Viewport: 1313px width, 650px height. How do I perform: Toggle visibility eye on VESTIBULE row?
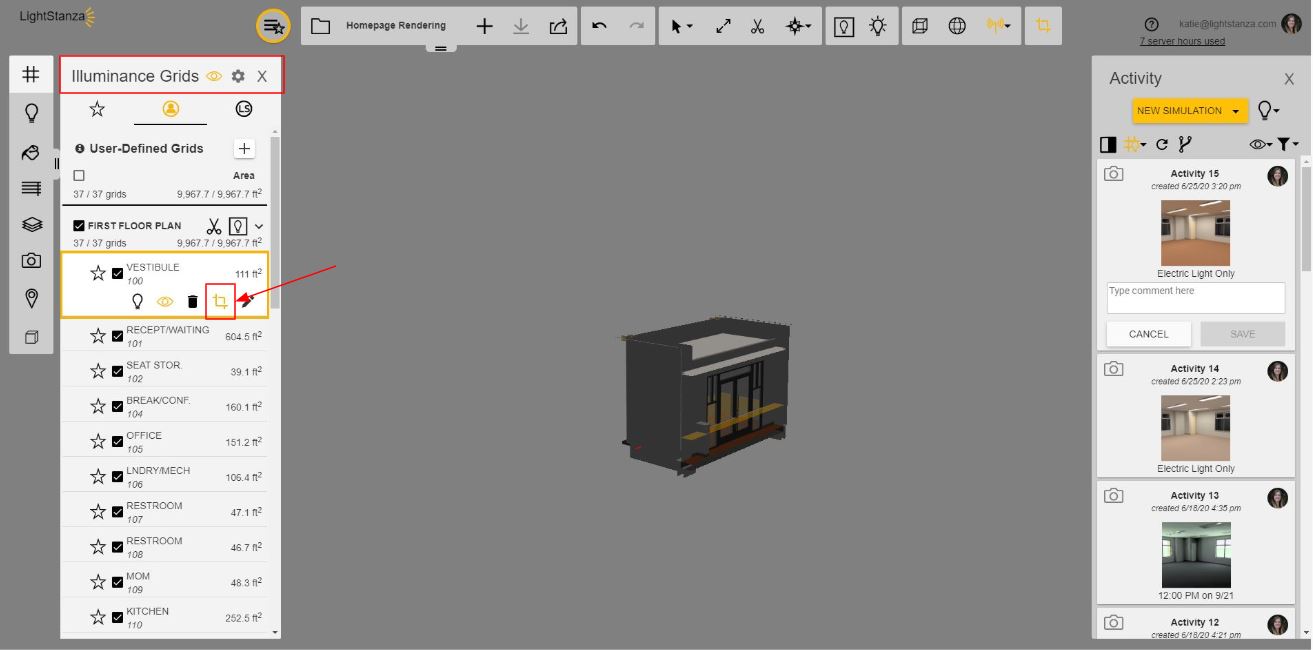point(166,301)
